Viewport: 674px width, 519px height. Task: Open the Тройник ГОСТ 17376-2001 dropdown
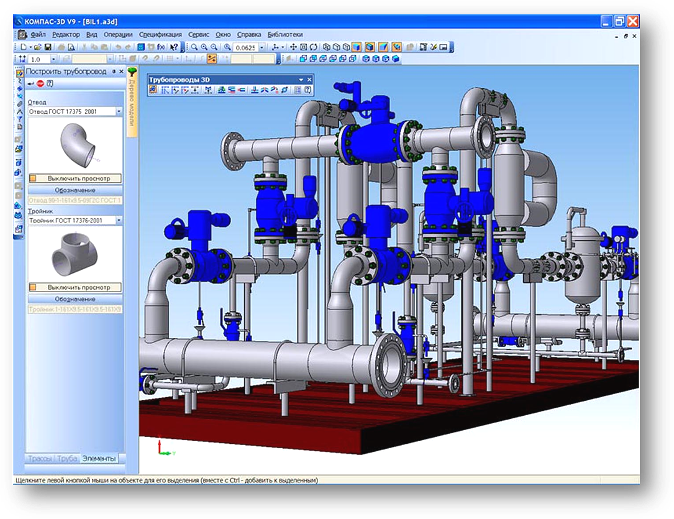click(x=119, y=219)
